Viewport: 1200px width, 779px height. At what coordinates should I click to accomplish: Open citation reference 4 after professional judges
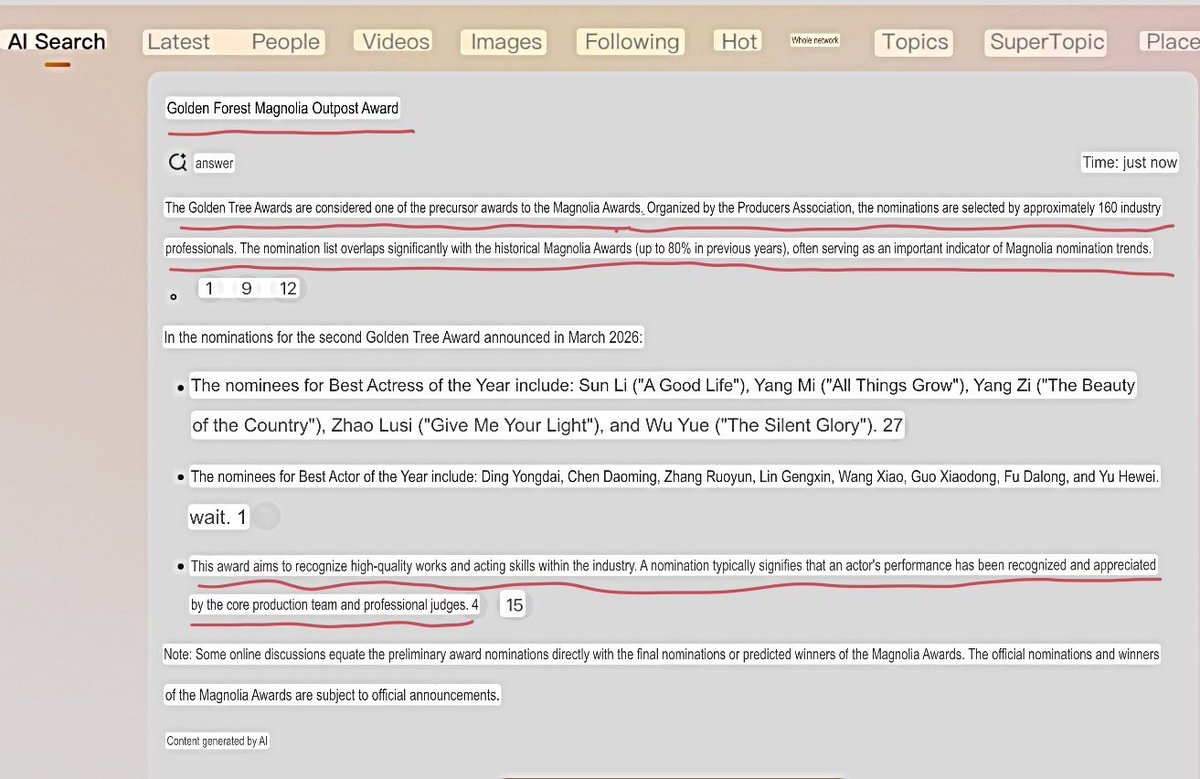pos(475,605)
